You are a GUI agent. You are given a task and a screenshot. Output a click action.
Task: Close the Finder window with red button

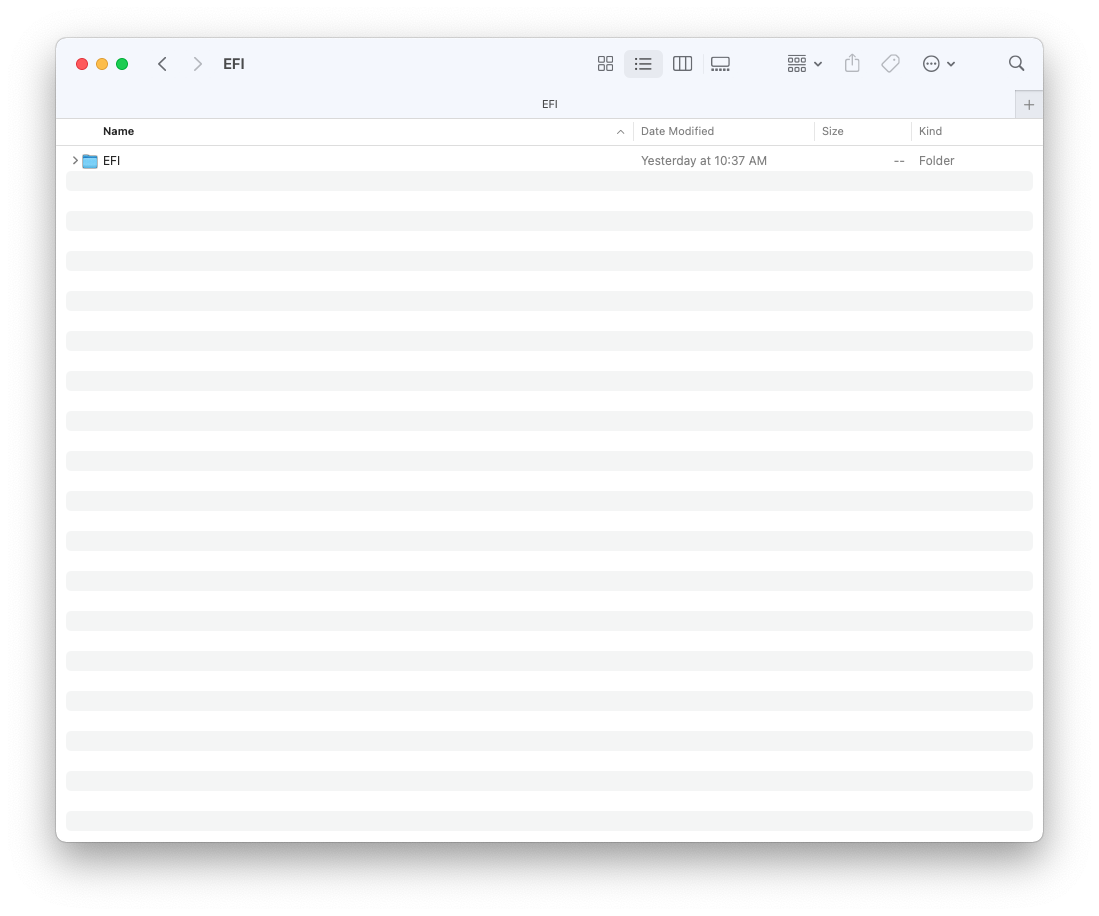click(x=82, y=64)
